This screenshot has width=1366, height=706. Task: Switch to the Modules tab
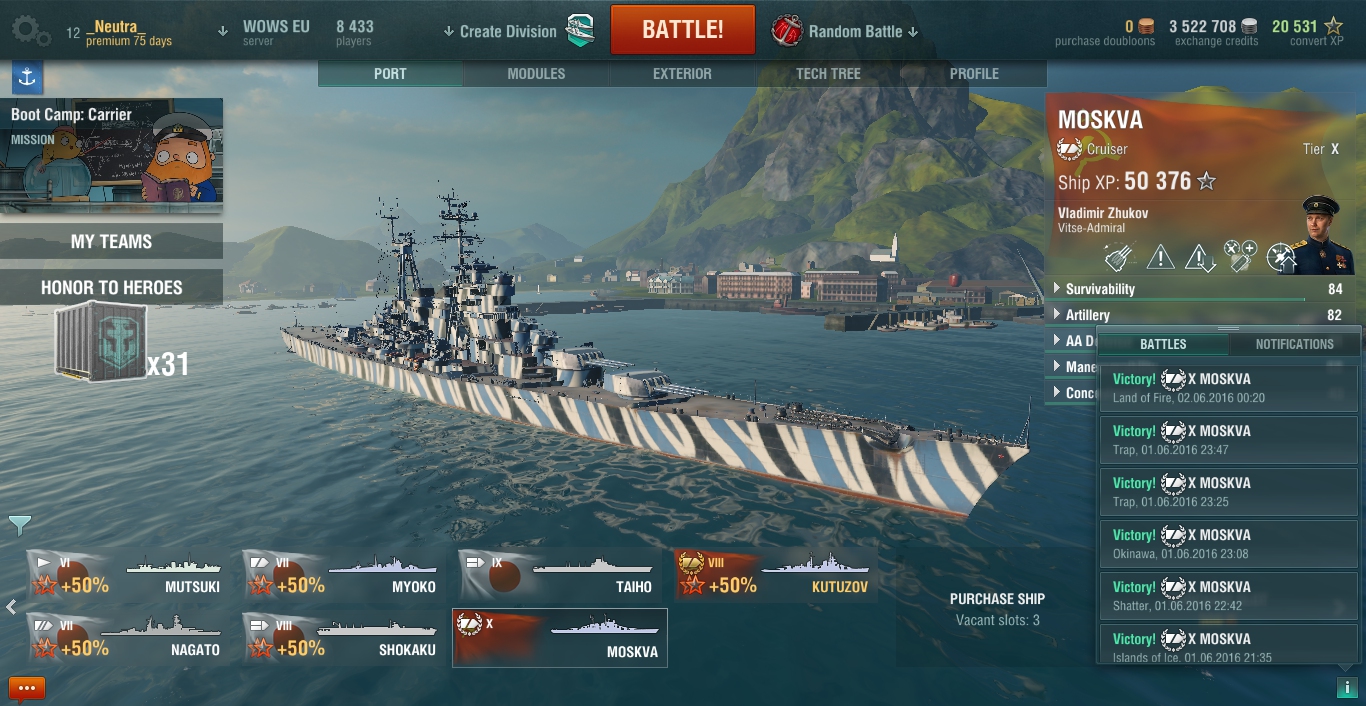click(536, 74)
